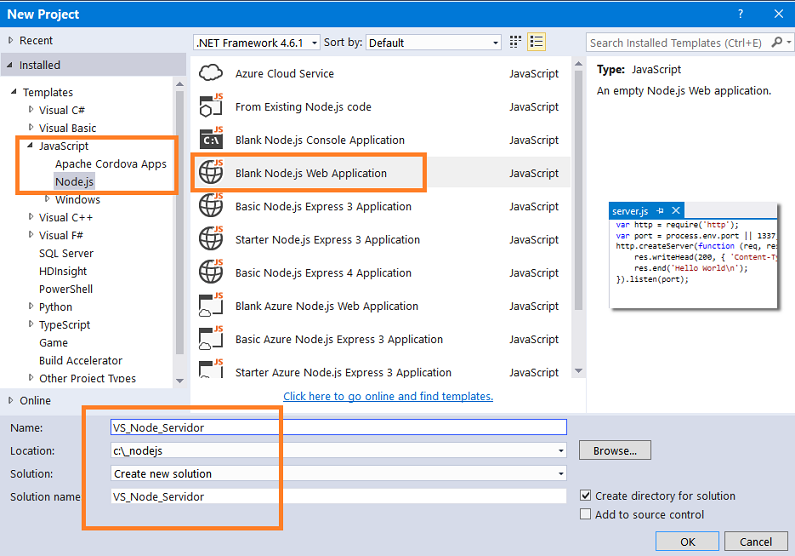795x556 pixels.
Task: Select 'Azure Cloud Service' template name
Action: click(284, 73)
